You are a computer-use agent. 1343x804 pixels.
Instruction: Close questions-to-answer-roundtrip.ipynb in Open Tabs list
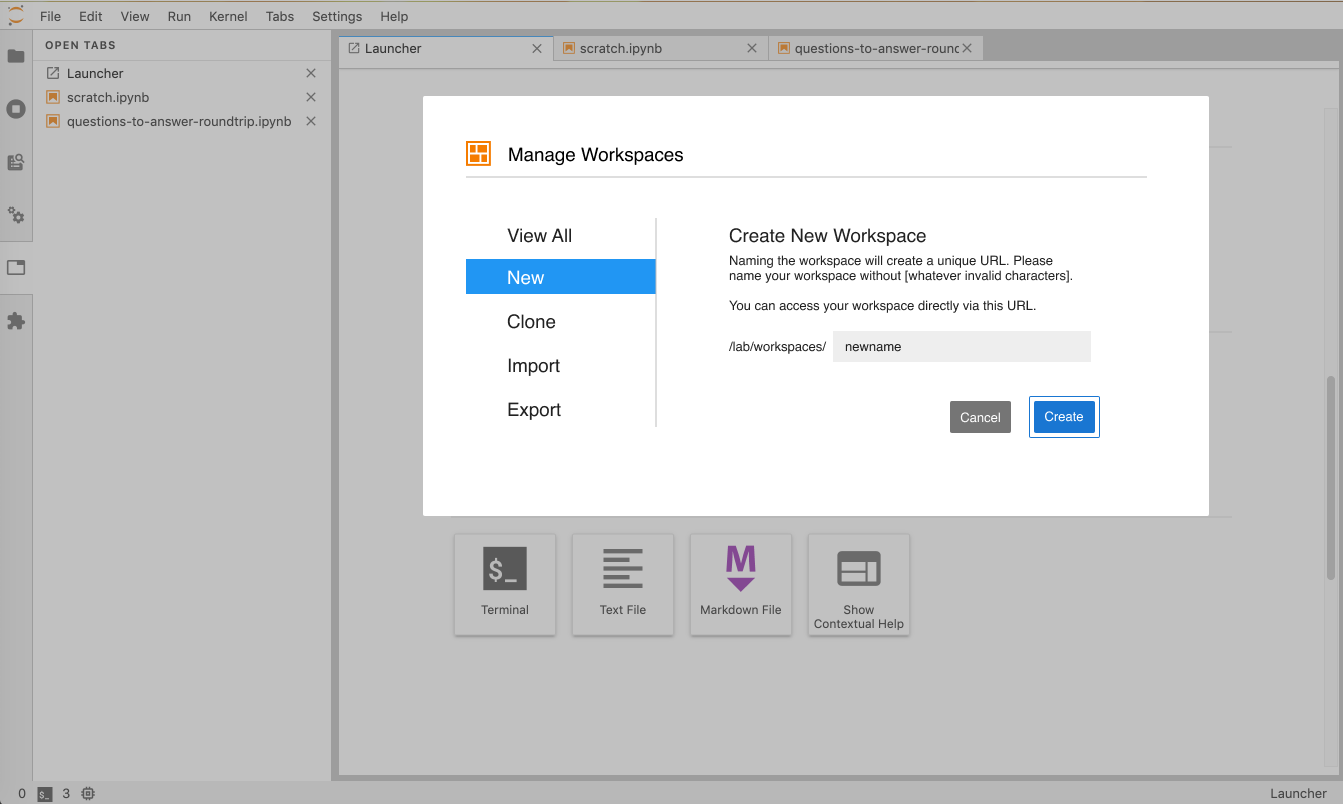311,121
